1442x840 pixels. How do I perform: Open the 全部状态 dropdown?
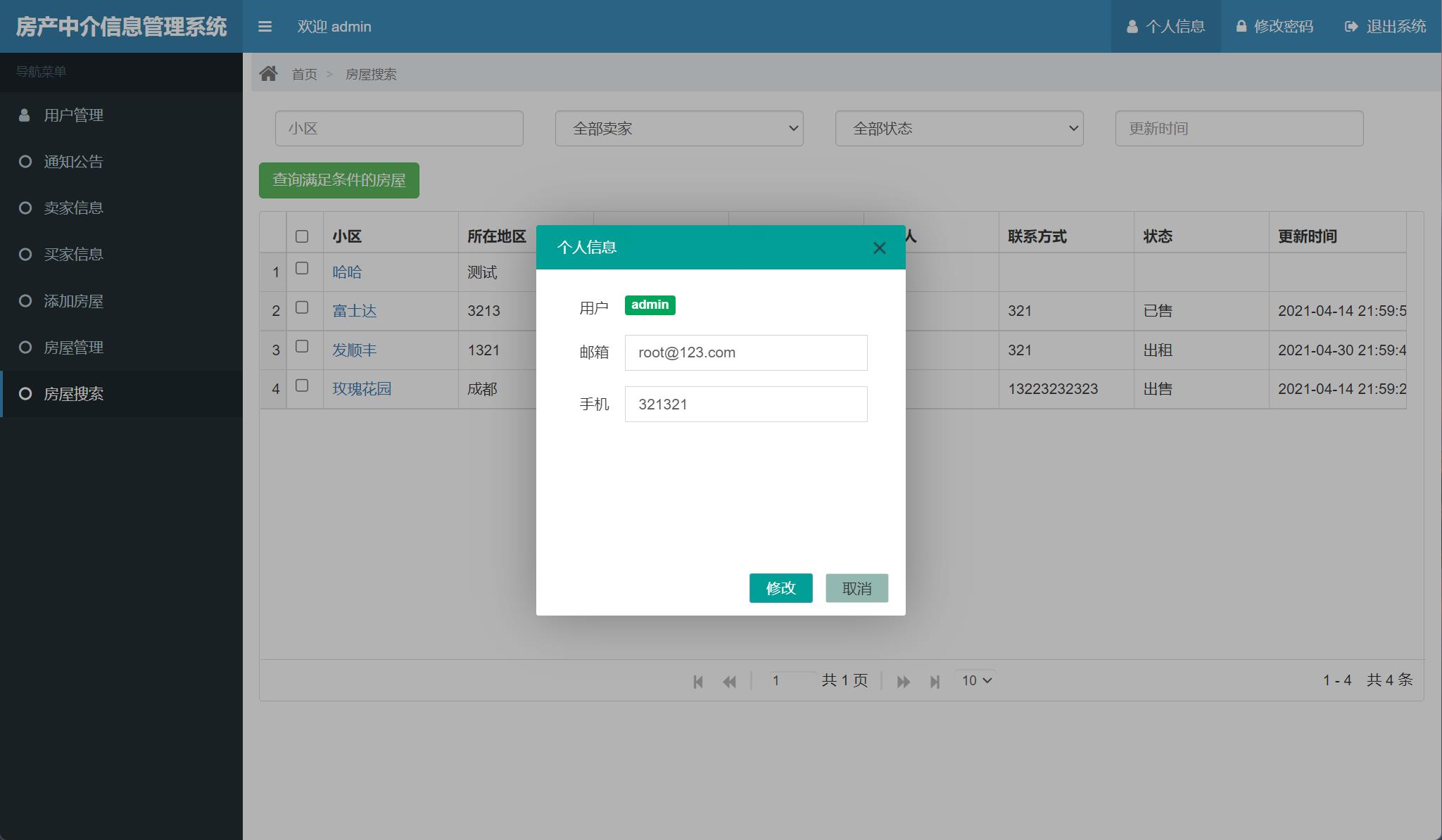959,129
